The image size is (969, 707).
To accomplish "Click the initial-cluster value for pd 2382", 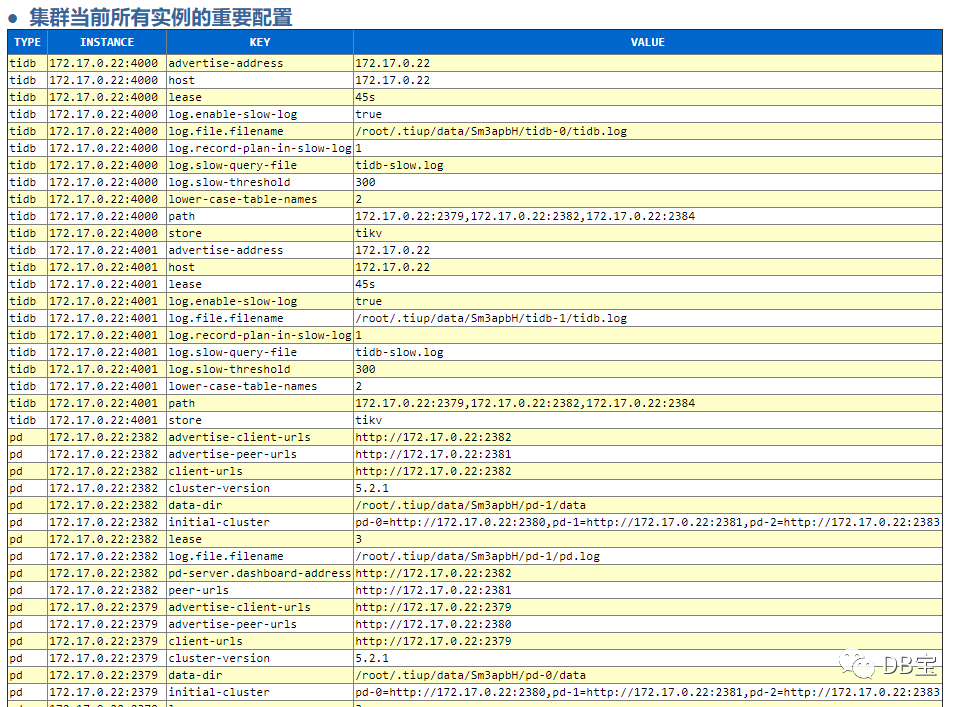I will (x=648, y=522).
